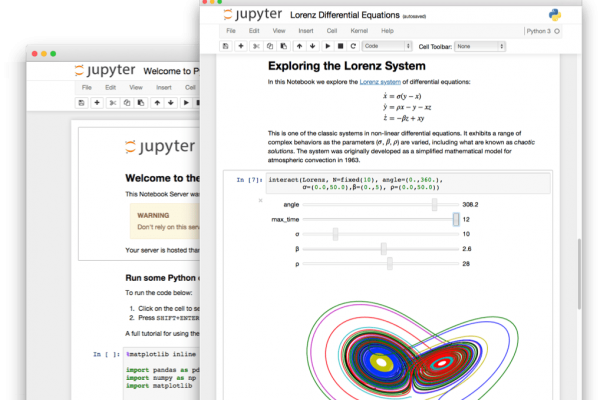This screenshot has width=600, height=400.
Task: Click the Python logo in Lorenz notebook header
Action: point(555,15)
